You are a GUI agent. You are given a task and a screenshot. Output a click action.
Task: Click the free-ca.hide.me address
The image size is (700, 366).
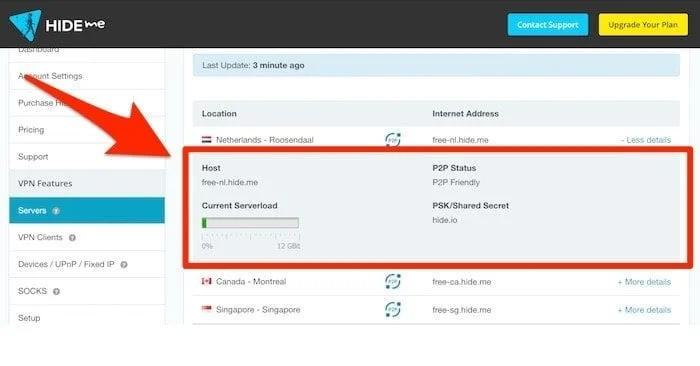click(462, 282)
